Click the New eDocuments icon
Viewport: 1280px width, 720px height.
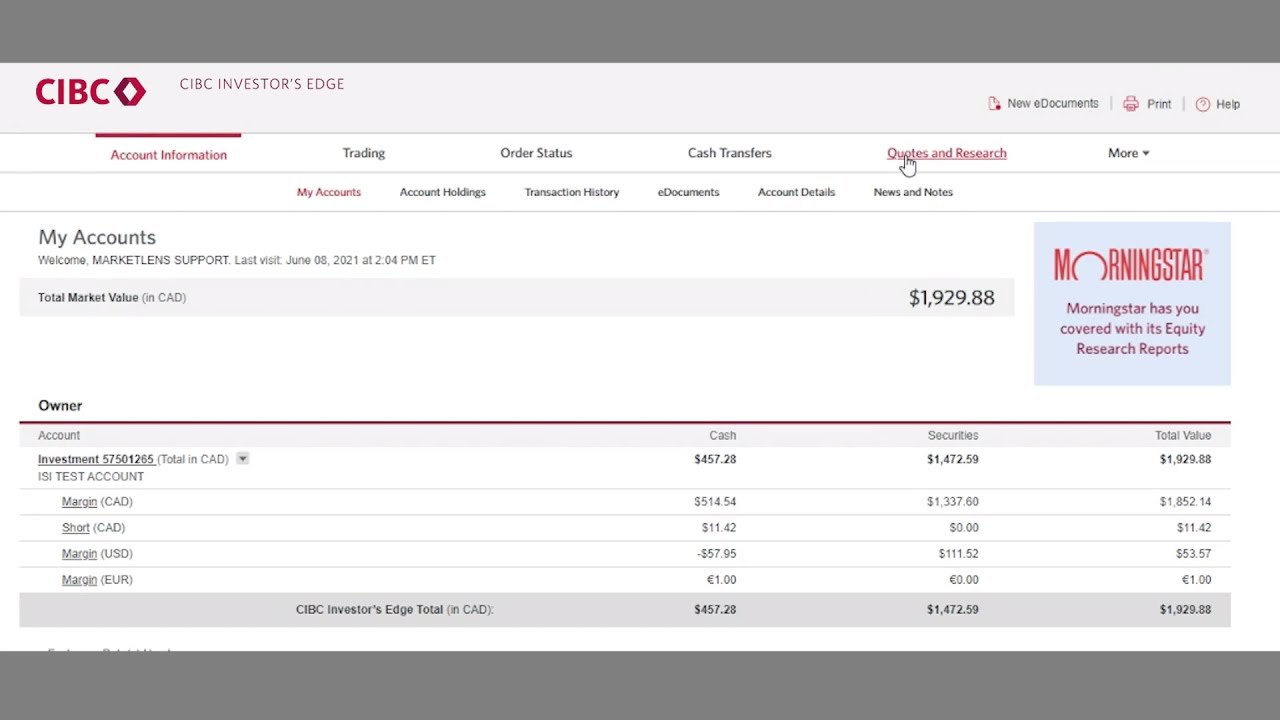tap(994, 104)
